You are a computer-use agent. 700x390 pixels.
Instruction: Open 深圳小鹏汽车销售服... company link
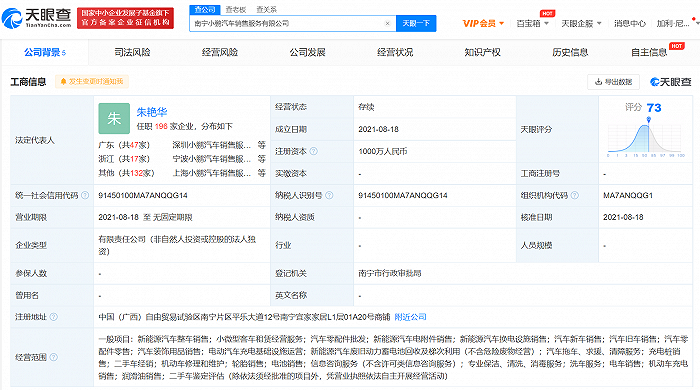[x=212, y=145]
